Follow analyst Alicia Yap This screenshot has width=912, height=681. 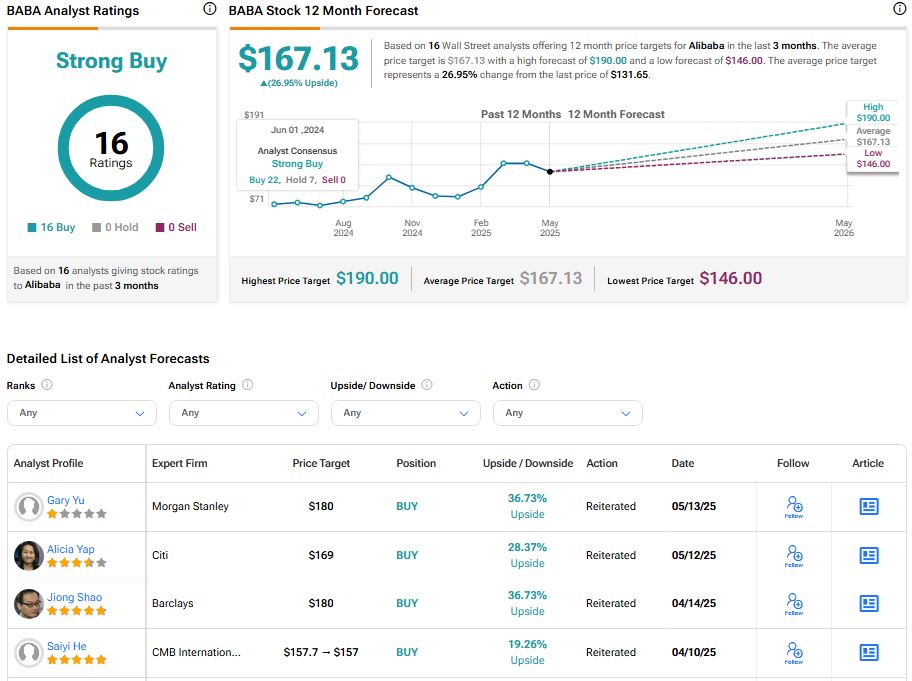[x=794, y=555]
